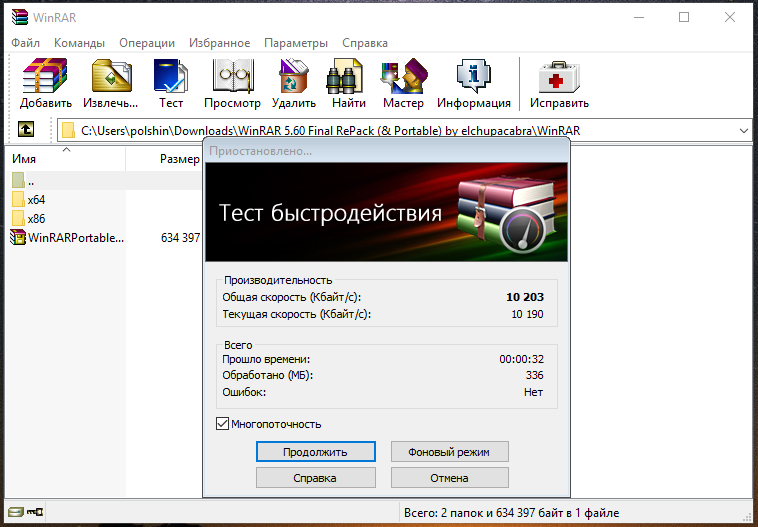Click the Справка button in dialog
This screenshot has height=527, width=758.
pos(316,478)
